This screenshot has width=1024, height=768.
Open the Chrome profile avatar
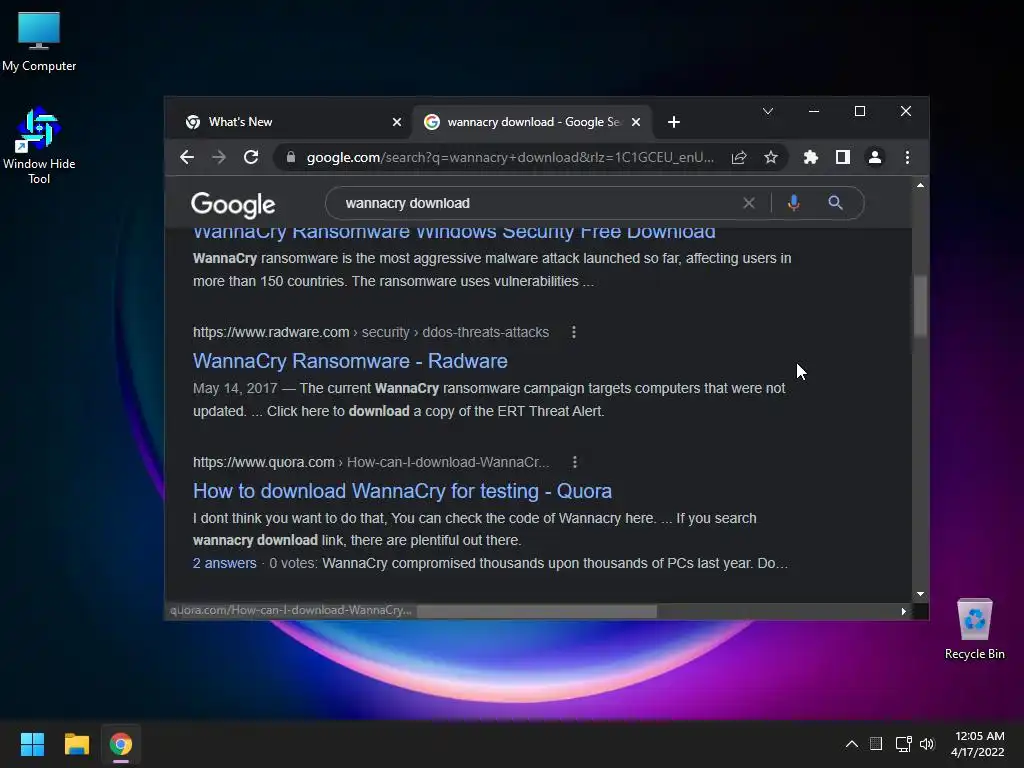click(874, 157)
